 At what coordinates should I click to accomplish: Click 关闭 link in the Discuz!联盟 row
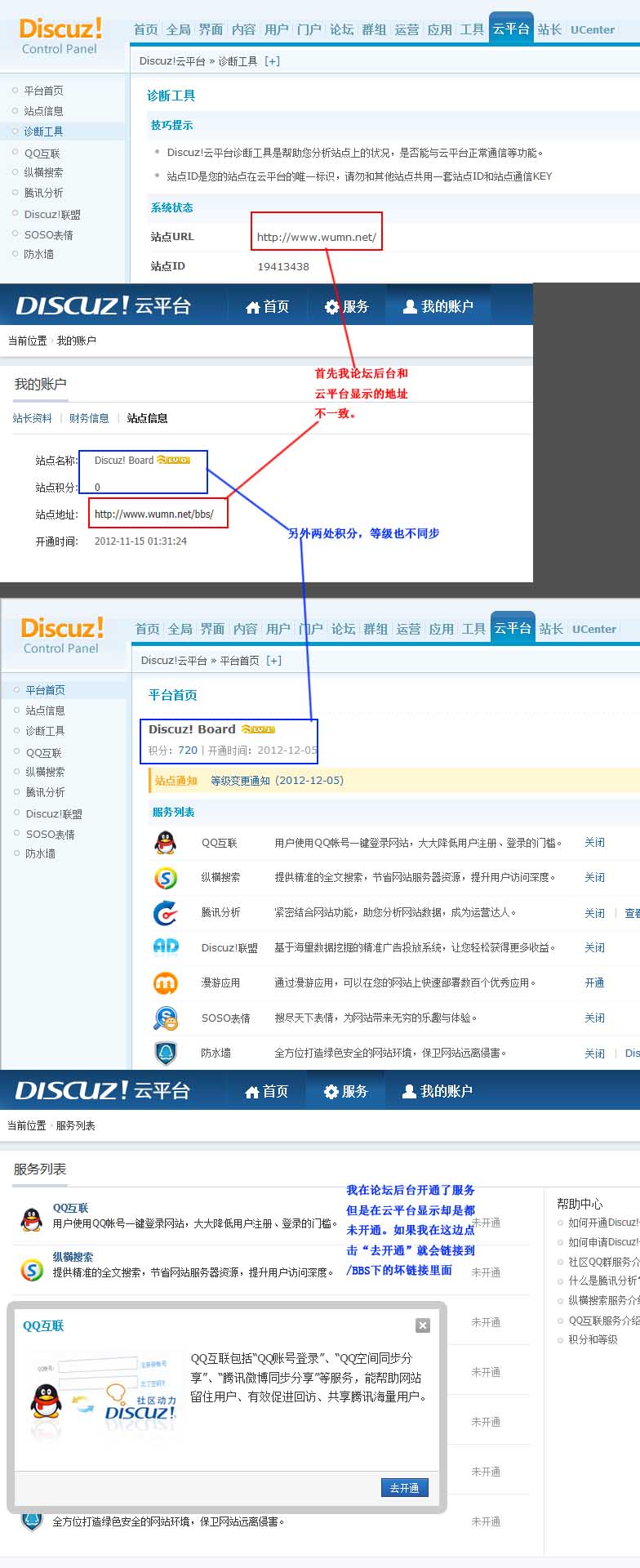[594, 948]
